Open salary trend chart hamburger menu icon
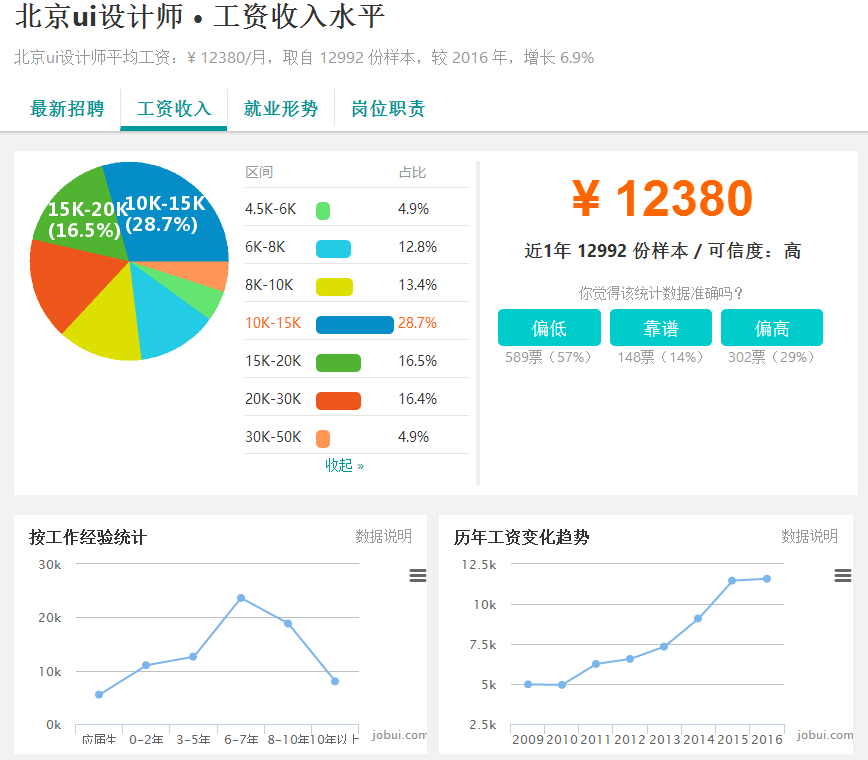Image resolution: width=868 pixels, height=760 pixels. coord(843,576)
